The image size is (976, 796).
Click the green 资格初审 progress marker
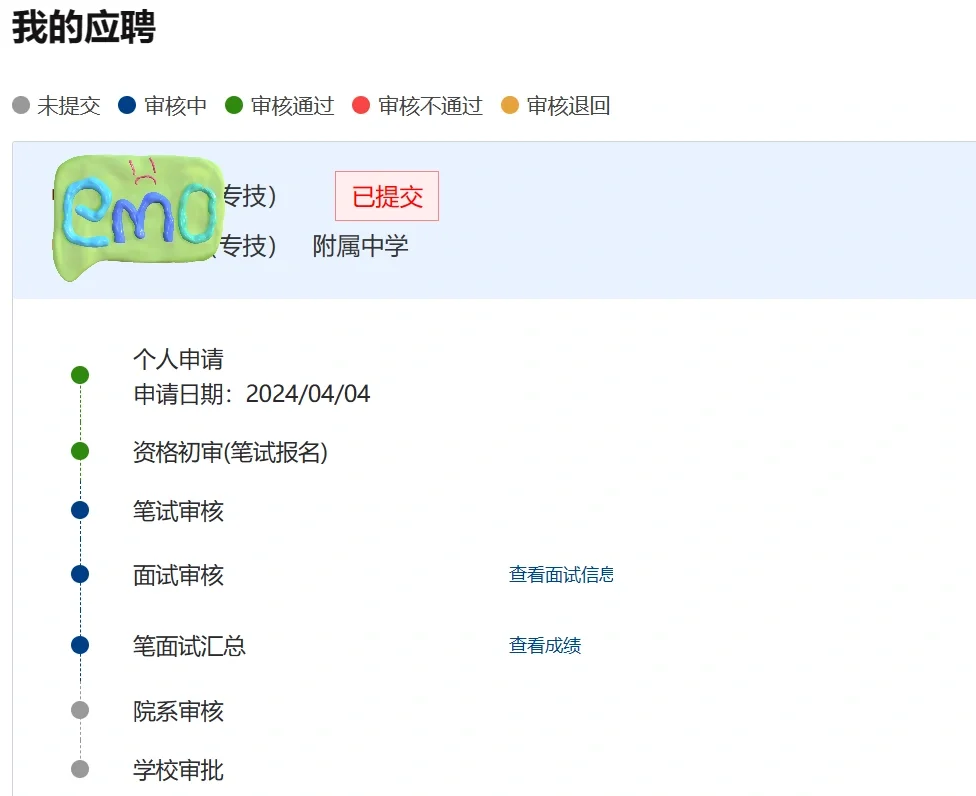[80, 450]
